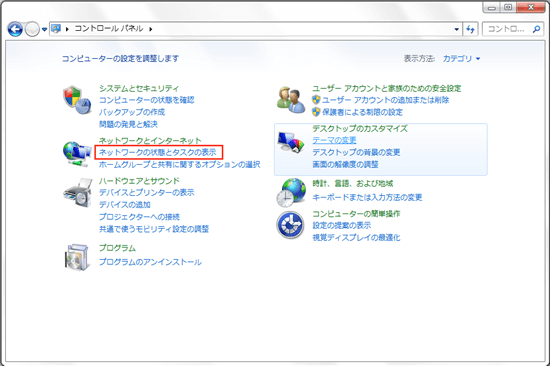
Task: Open テーマの変更 link
Action: point(334,140)
